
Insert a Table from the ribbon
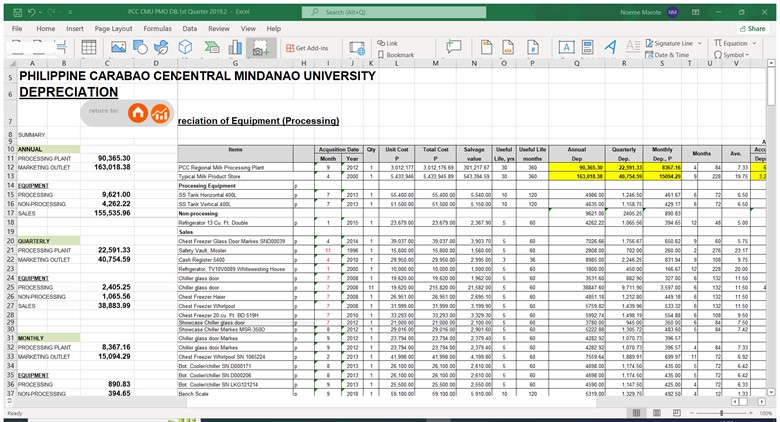(x=89, y=47)
